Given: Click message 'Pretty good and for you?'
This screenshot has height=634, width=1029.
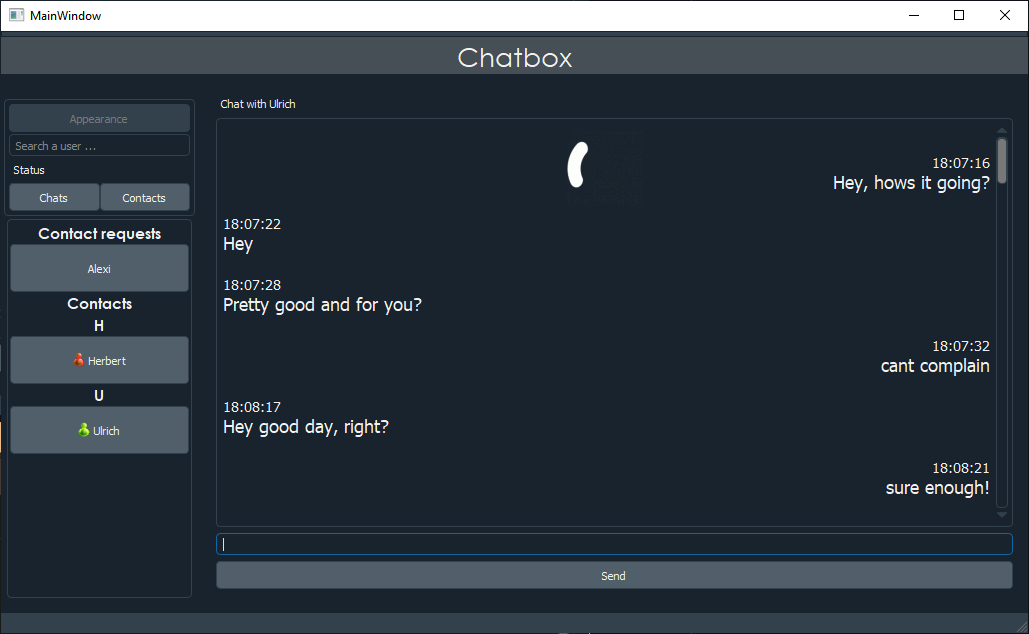Looking at the screenshot, I should click(322, 305).
